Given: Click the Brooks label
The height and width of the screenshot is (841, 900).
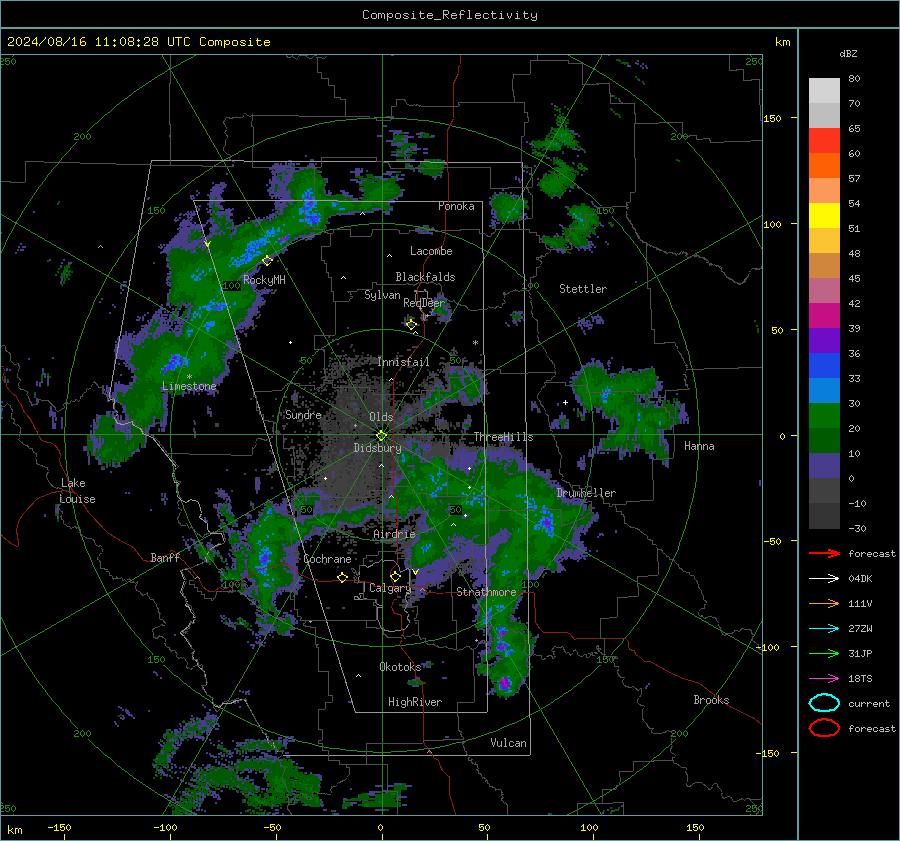Looking at the screenshot, I should click(711, 700).
